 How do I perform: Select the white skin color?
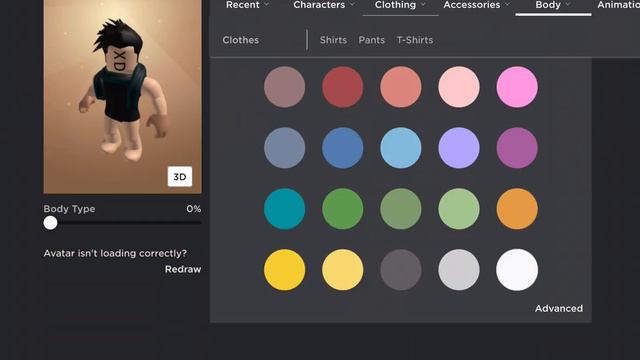coord(517,270)
